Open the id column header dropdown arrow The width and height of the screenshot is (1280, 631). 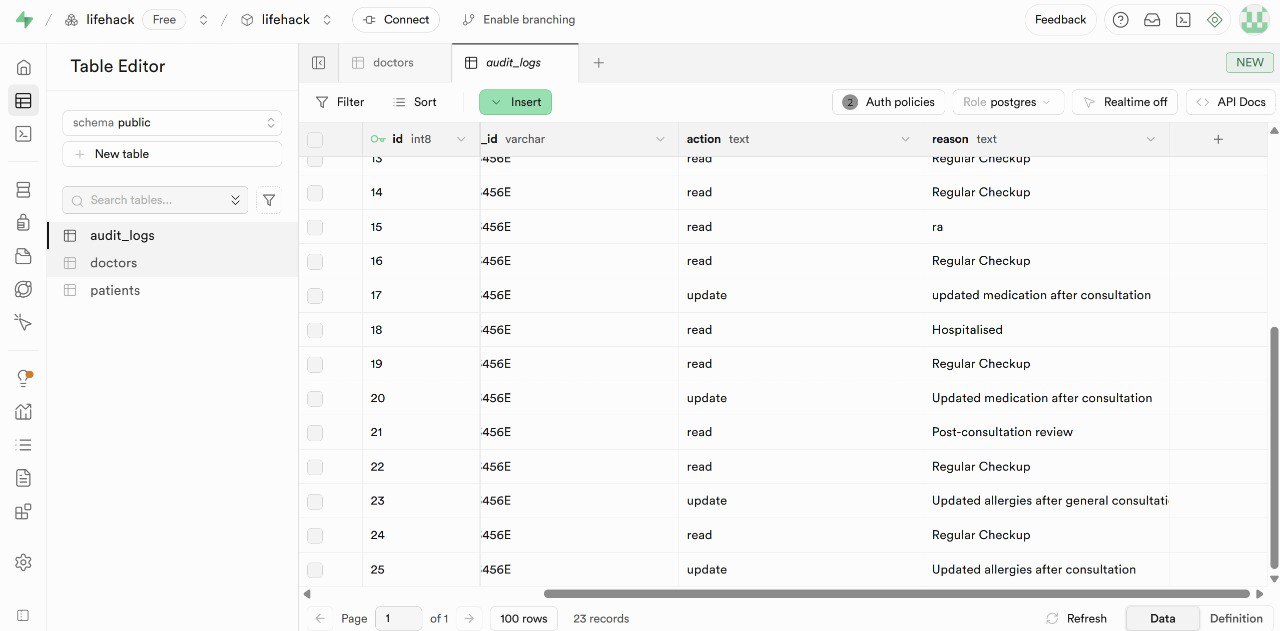461,139
